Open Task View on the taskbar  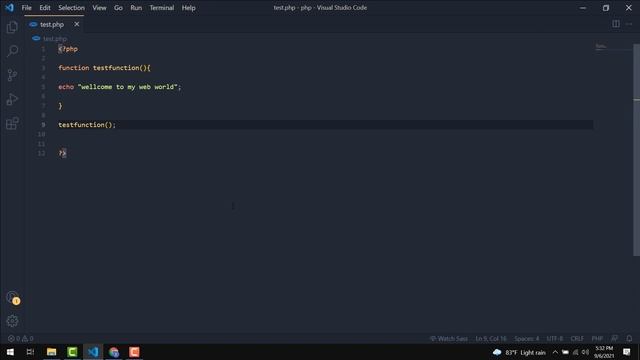click(30, 352)
